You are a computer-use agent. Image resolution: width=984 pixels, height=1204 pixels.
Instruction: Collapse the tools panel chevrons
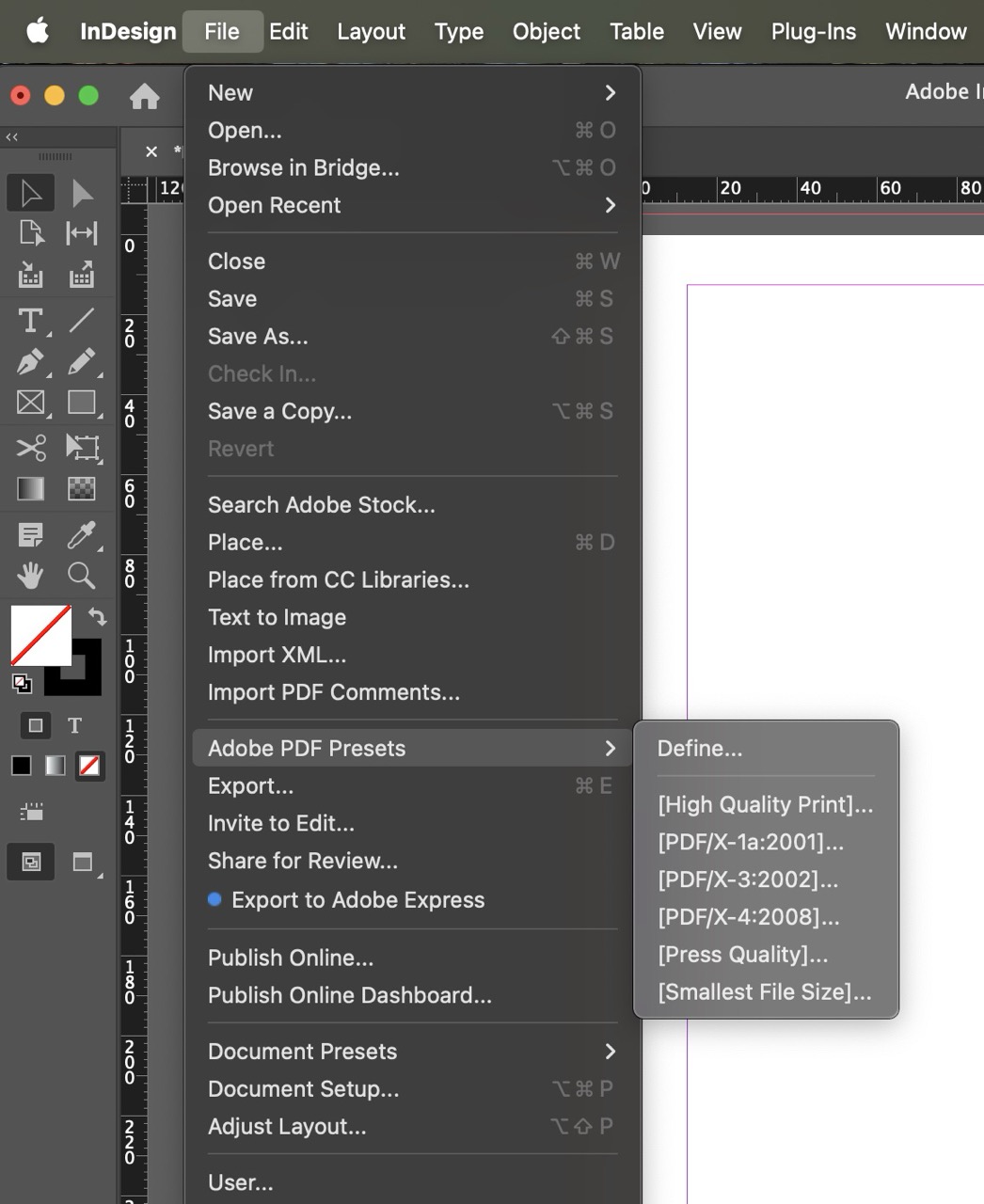click(11, 137)
